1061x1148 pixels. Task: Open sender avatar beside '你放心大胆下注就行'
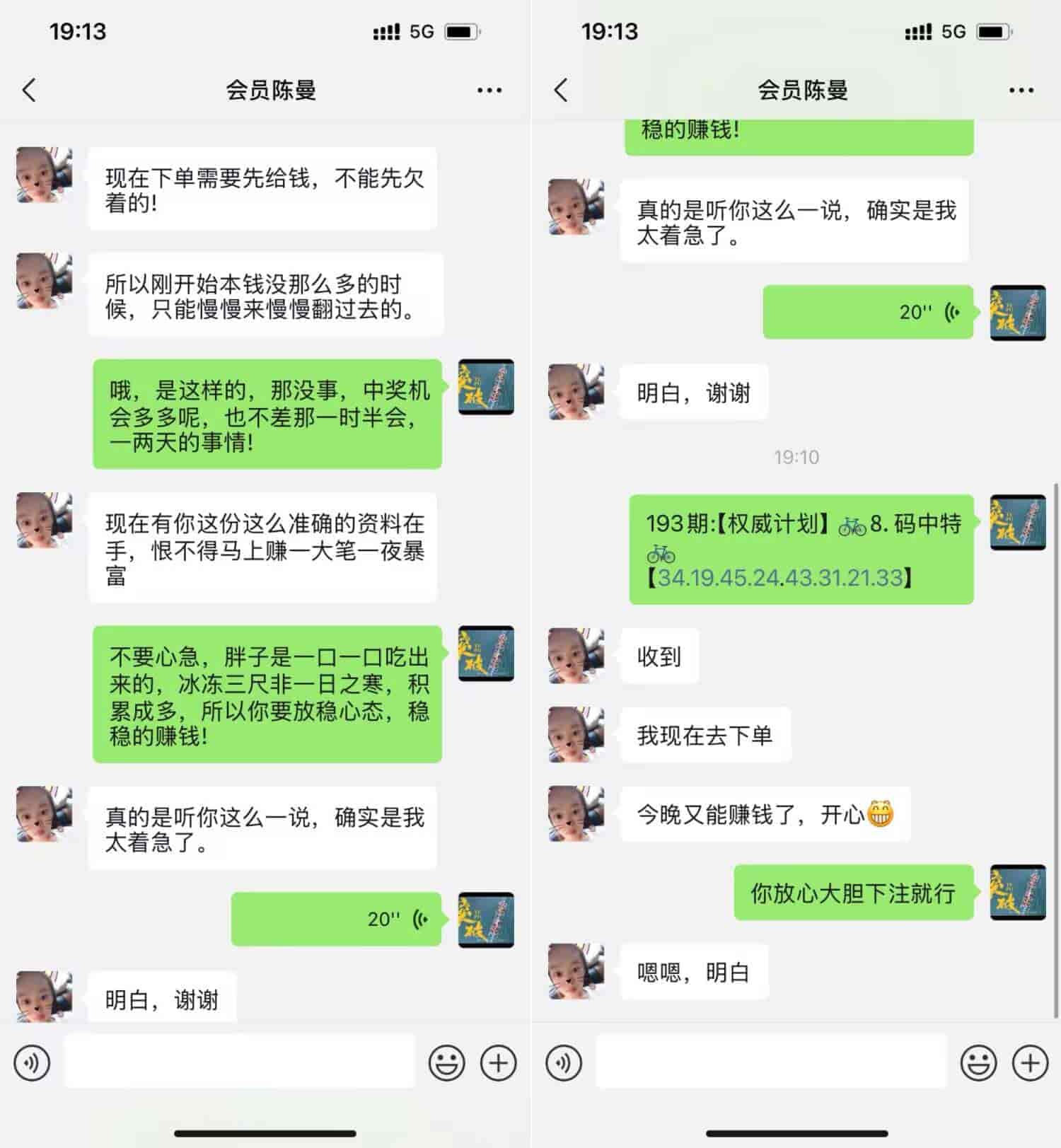pyautogui.click(x=1018, y=892)
